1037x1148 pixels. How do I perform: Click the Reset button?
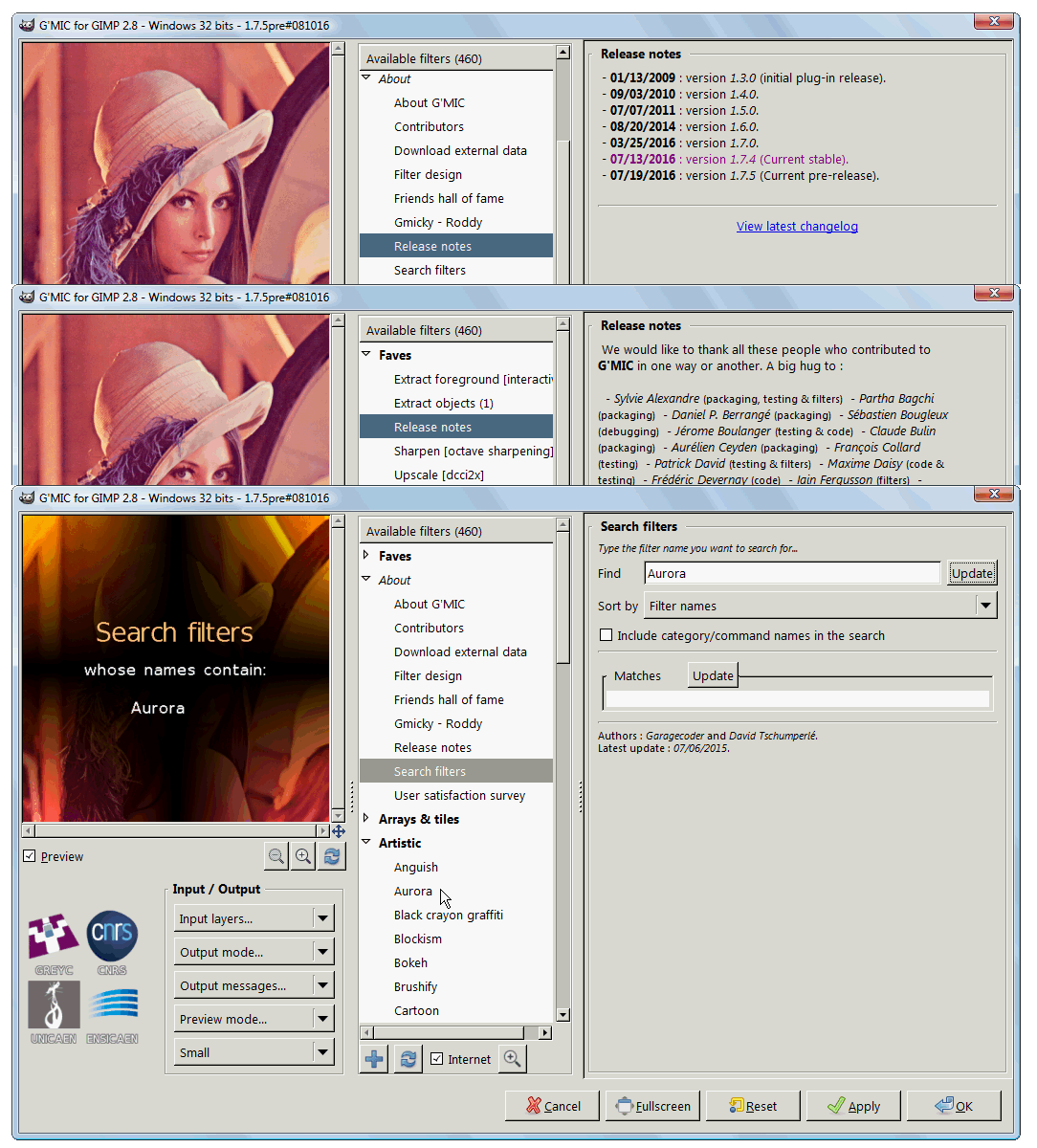(x=754, y=1106)
